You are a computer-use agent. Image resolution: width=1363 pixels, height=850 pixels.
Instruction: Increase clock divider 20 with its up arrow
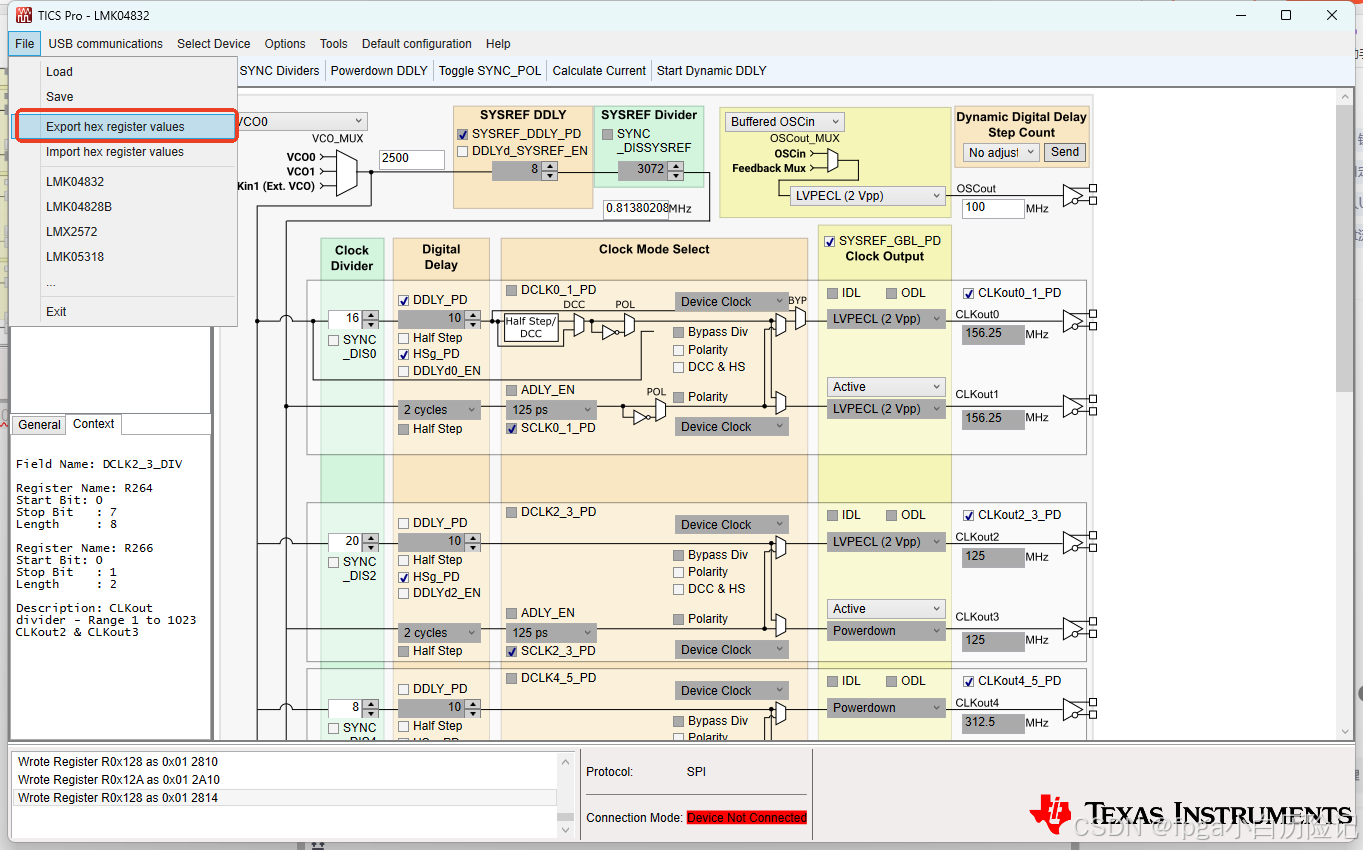point(371,537)
